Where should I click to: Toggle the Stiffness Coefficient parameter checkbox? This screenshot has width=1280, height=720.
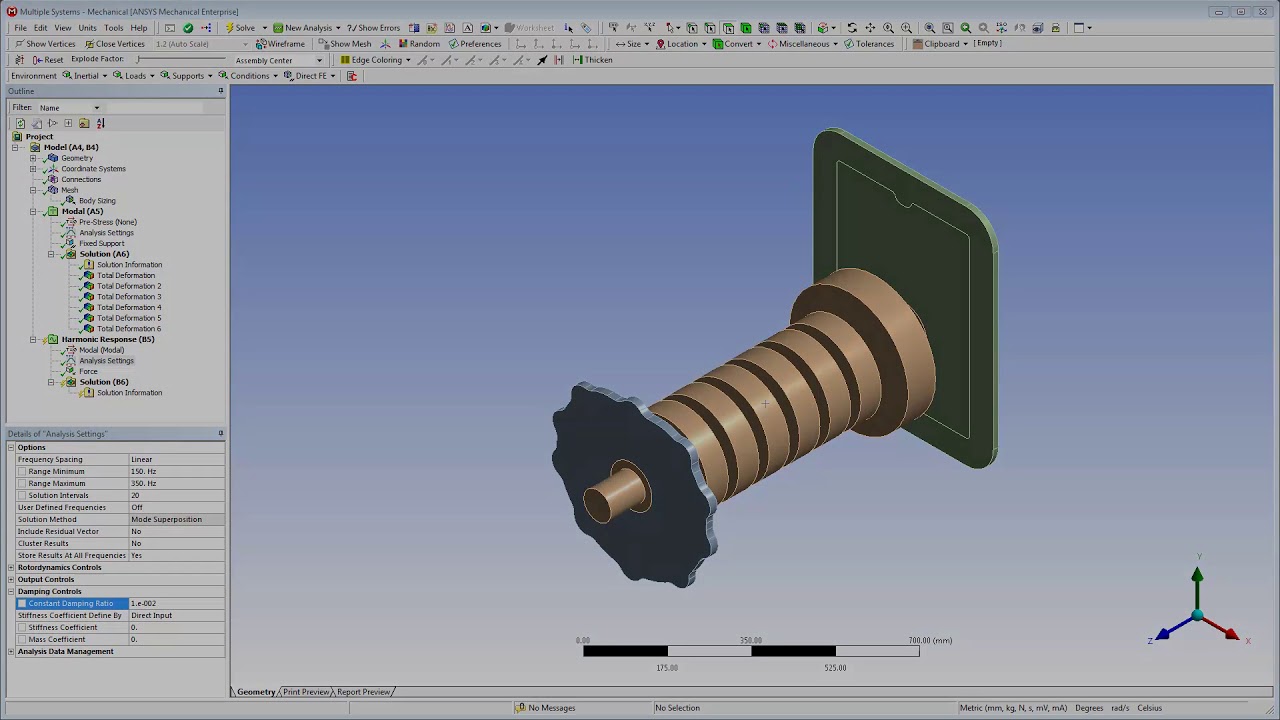(x=22, y=628)
